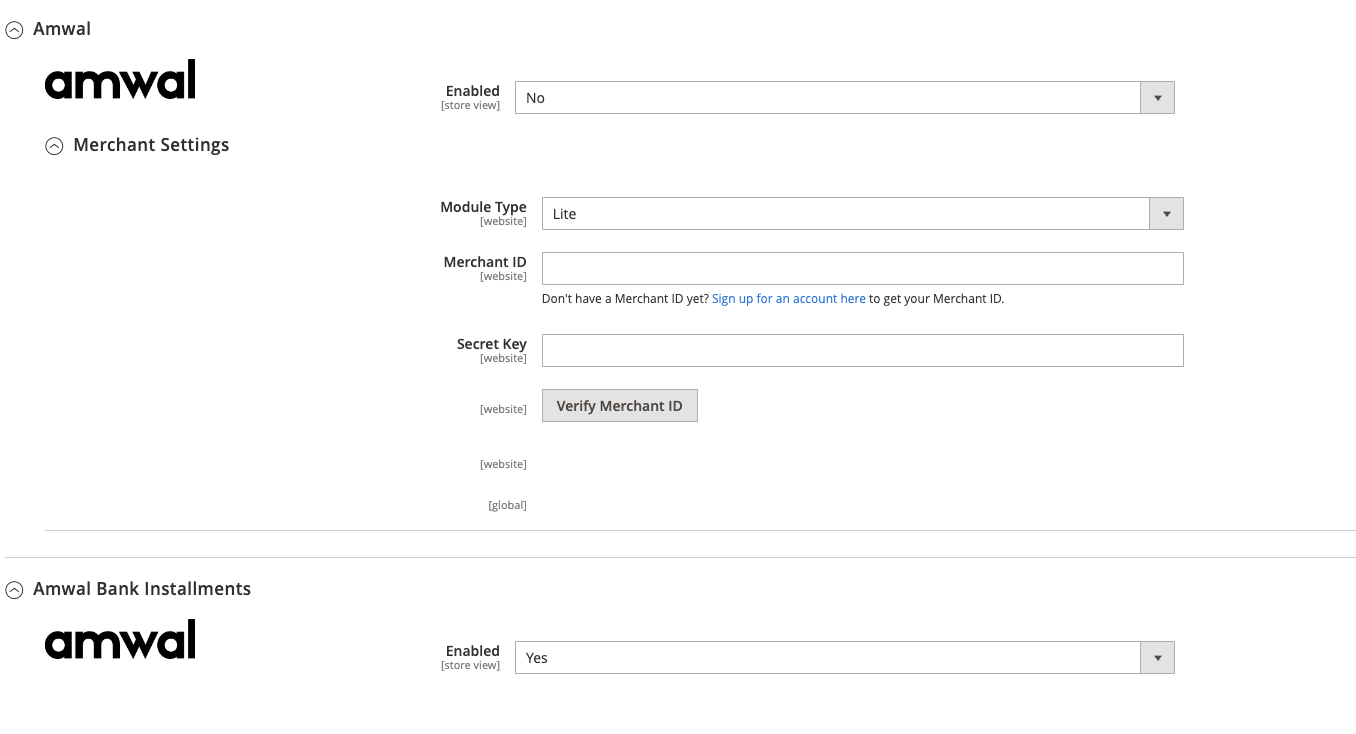The height and width of the screenshot is (734, 1356).
Task: Focus the Secret Key input field
Action: pyautogui.click(x=862, y=351)
